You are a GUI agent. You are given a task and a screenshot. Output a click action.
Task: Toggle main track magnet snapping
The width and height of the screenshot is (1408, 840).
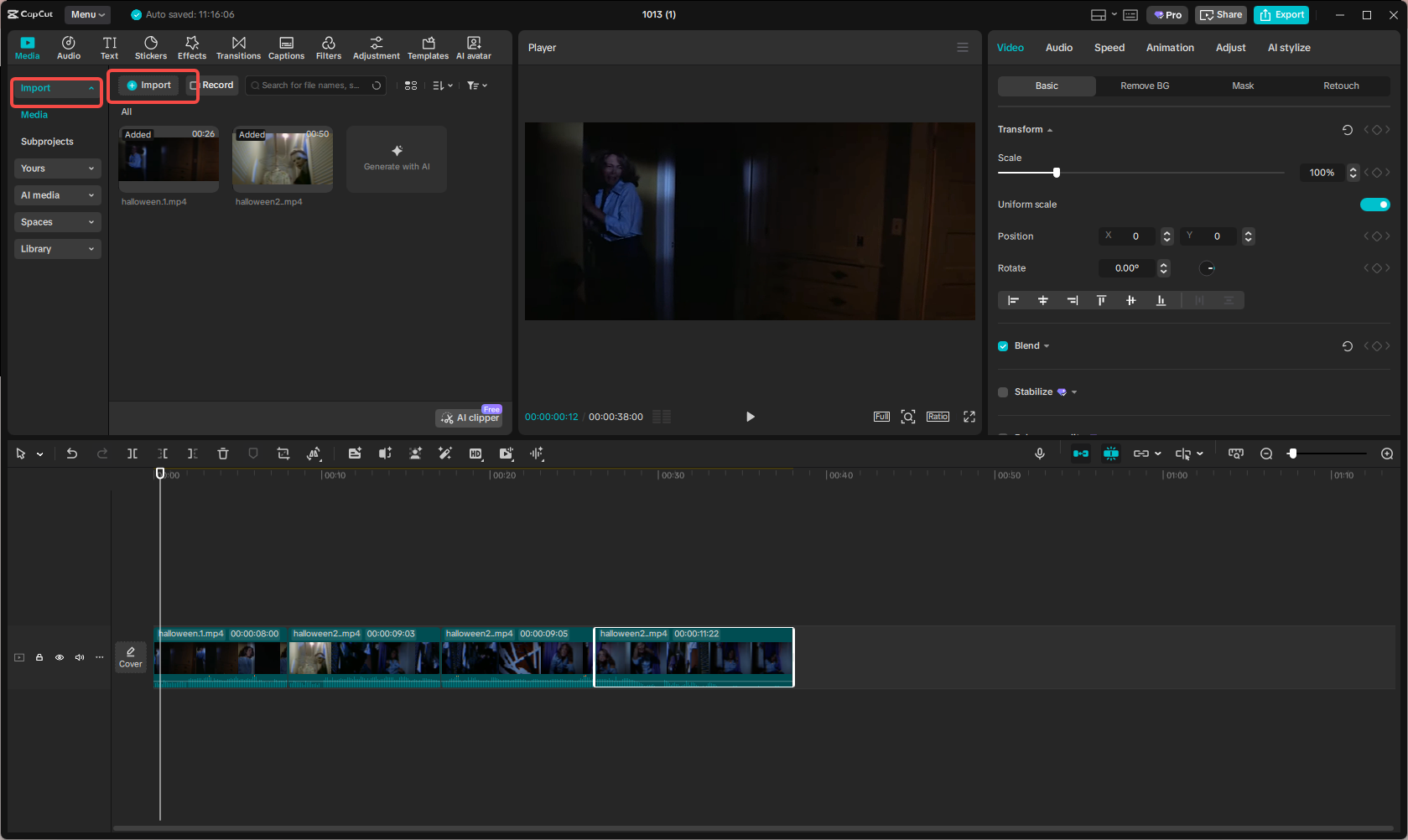1081,454
